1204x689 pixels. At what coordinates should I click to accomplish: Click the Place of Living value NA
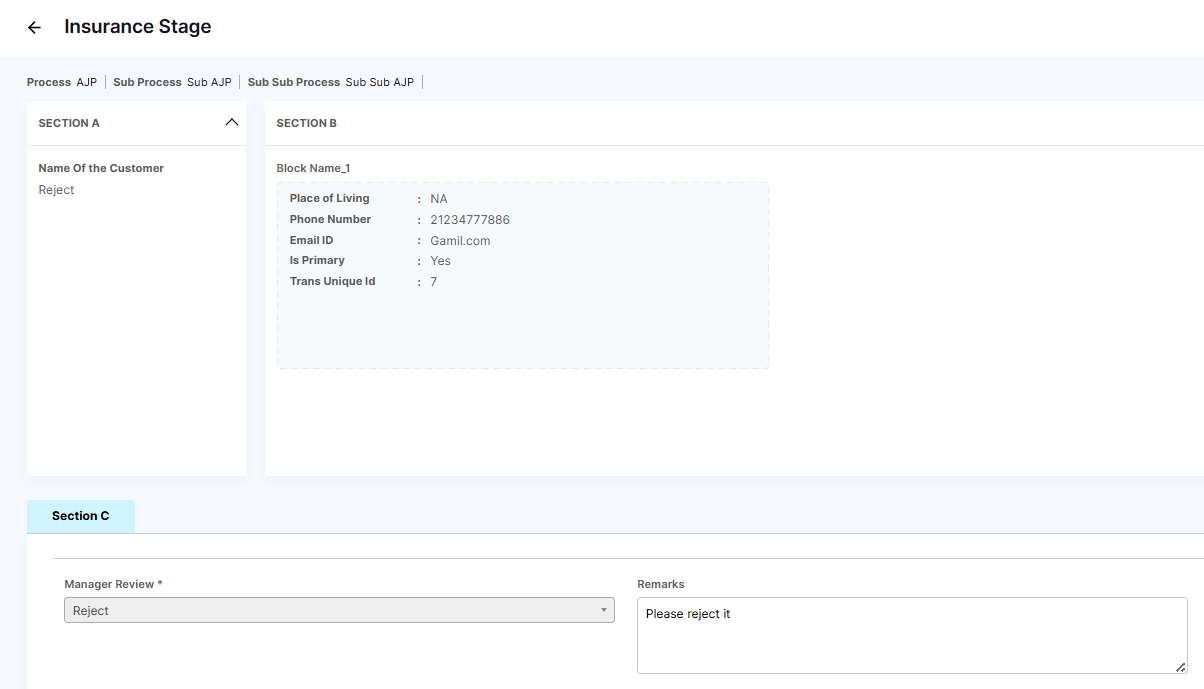(439, 199)
